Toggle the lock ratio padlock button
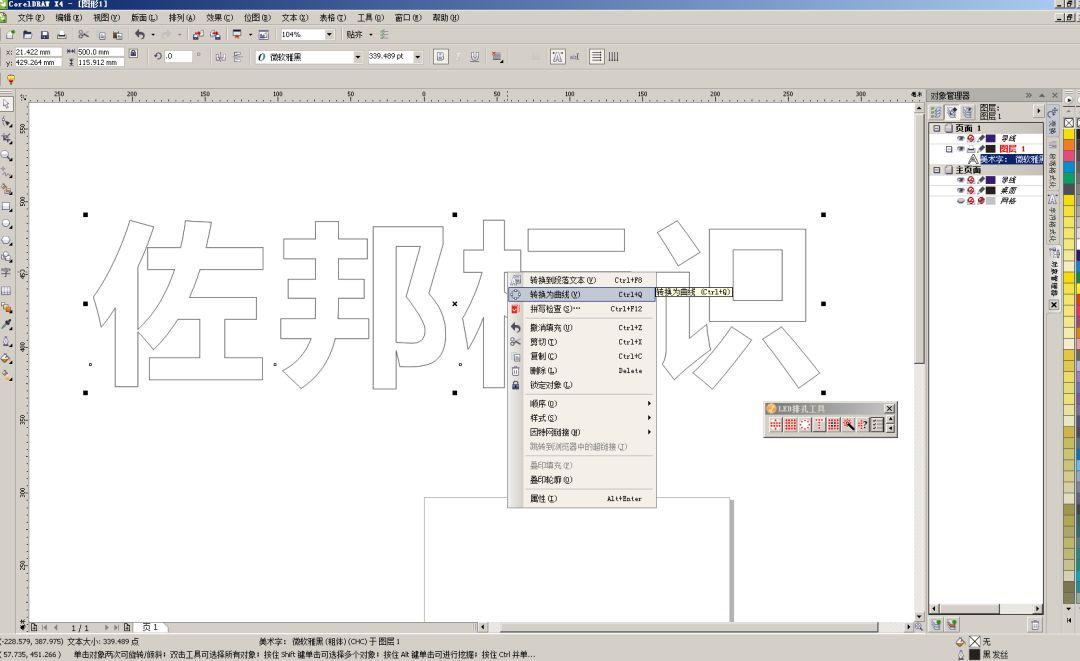This screenshot has width=1080, height=661. (x=134, y=53)
